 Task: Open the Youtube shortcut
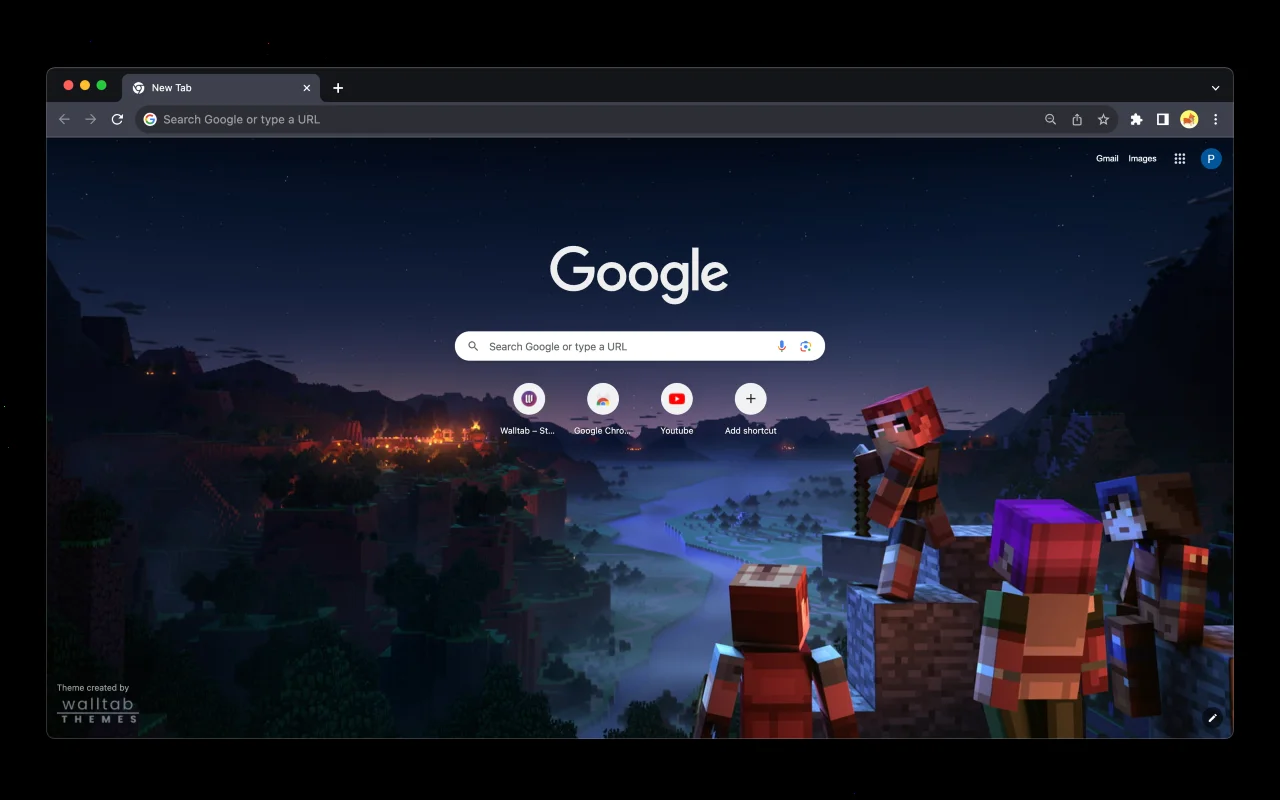[677, 409]
